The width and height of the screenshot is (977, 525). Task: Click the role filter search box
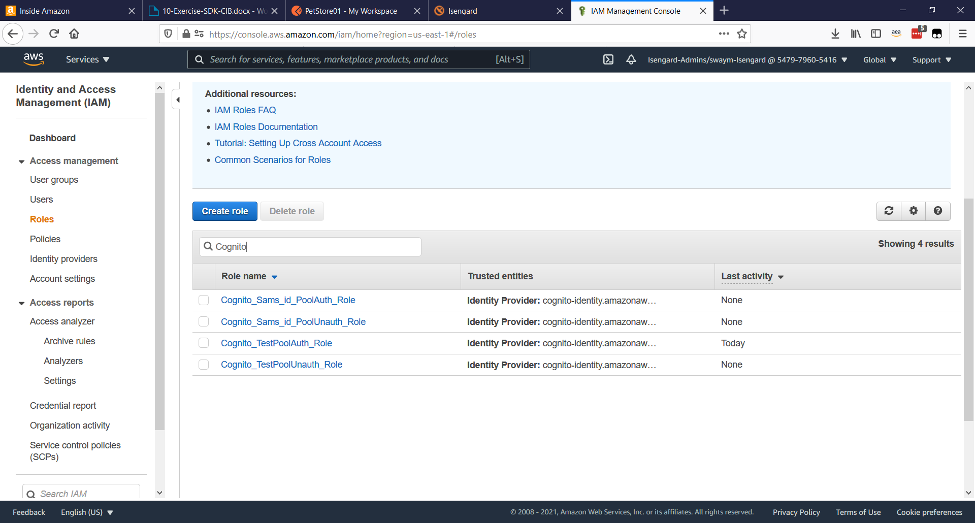point(310,247)
